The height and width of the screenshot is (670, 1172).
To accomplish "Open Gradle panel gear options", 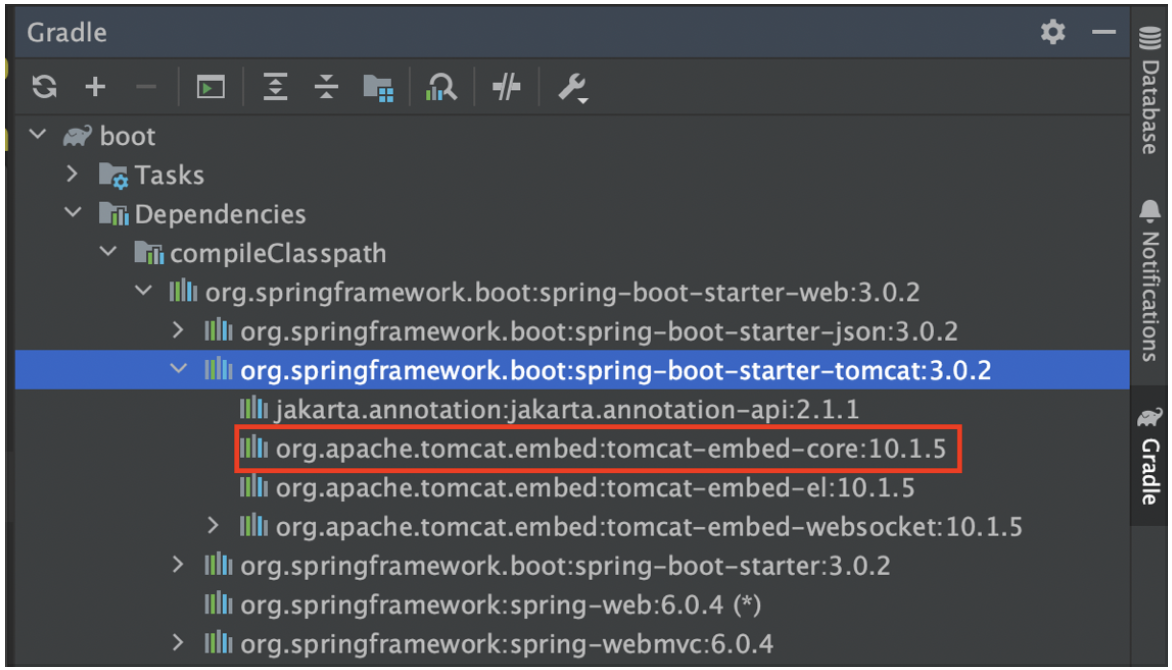I will (1053, 32).
